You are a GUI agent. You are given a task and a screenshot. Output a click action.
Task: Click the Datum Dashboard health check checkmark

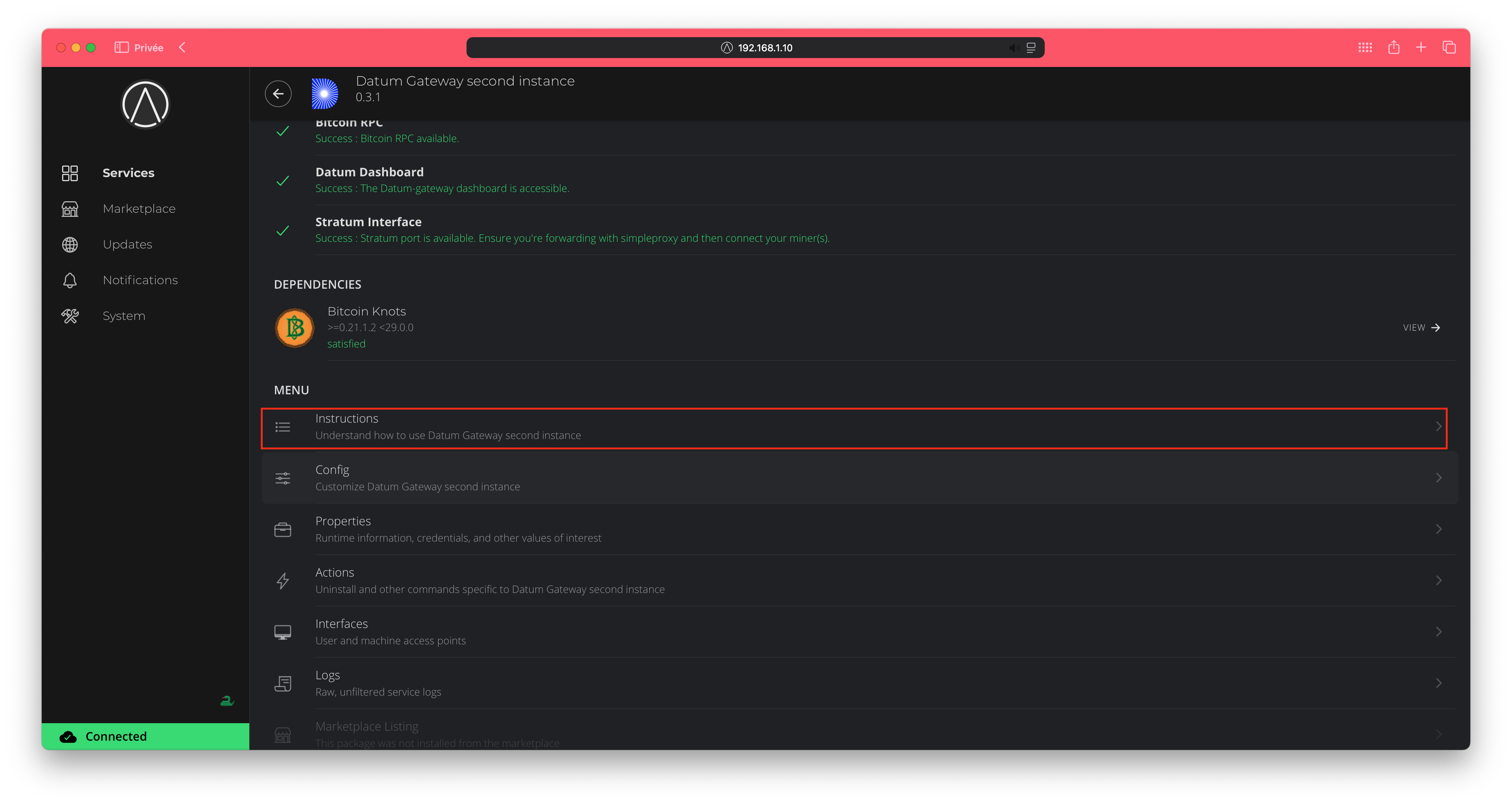tap(283, 181)
